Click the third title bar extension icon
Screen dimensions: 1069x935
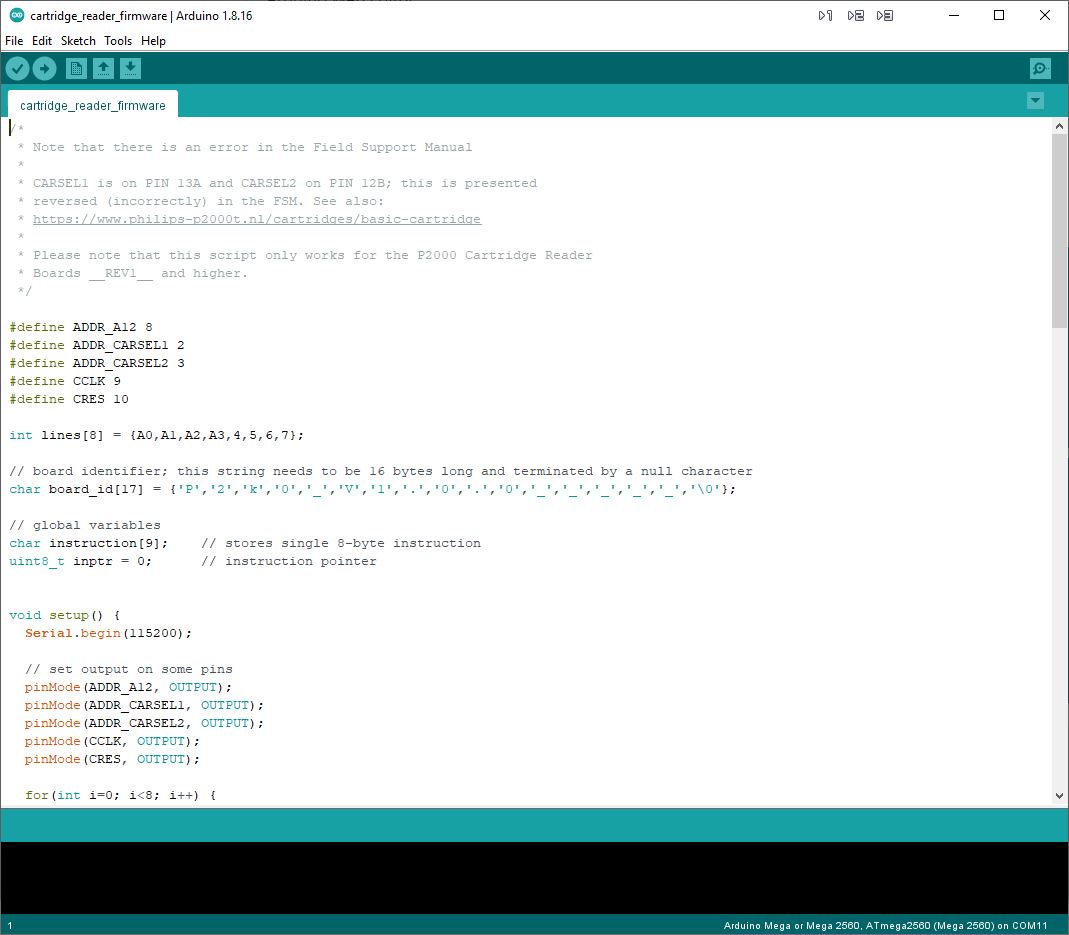[885, 16]
